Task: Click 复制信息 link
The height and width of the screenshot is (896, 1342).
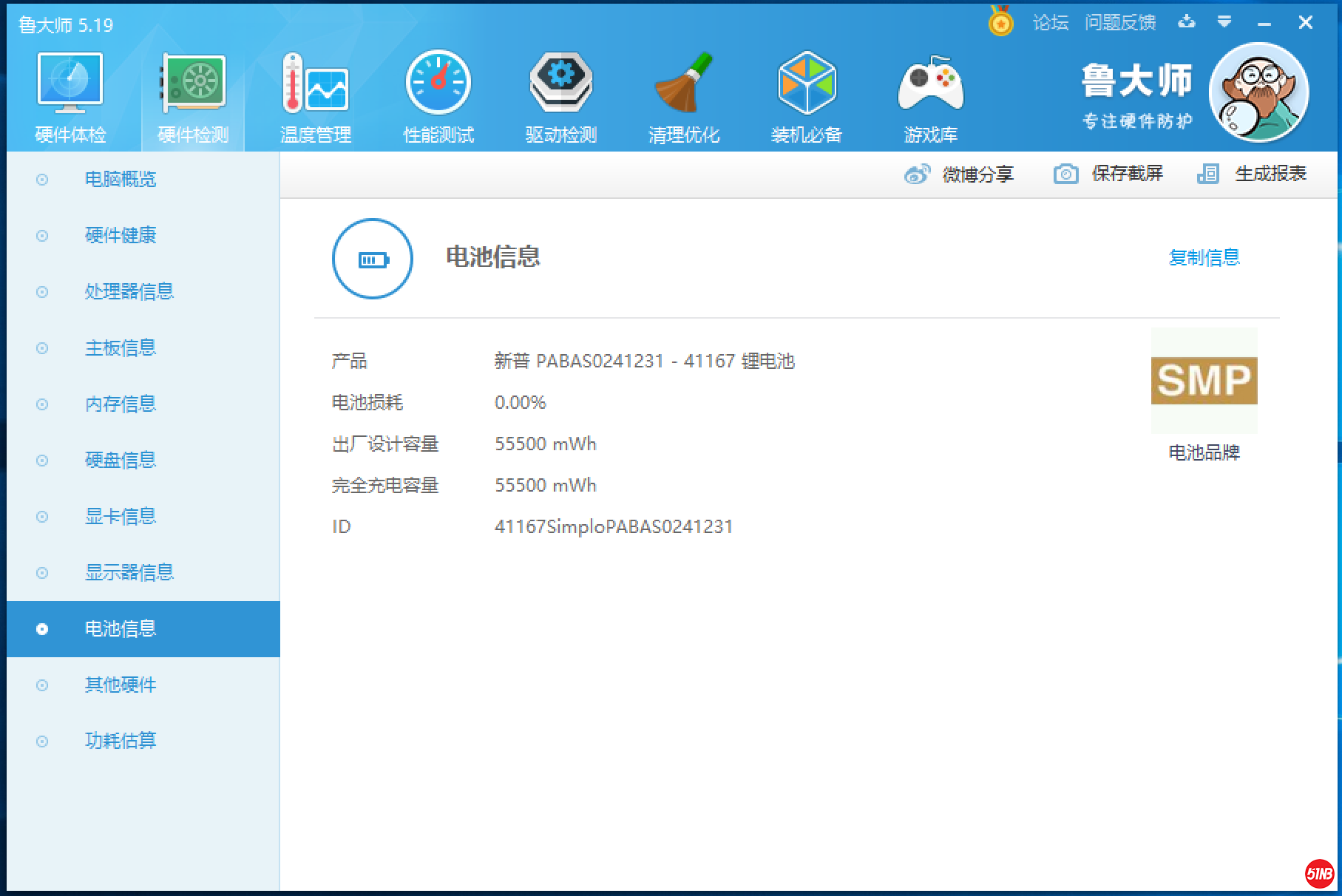Action: (x=1204, y=257)
